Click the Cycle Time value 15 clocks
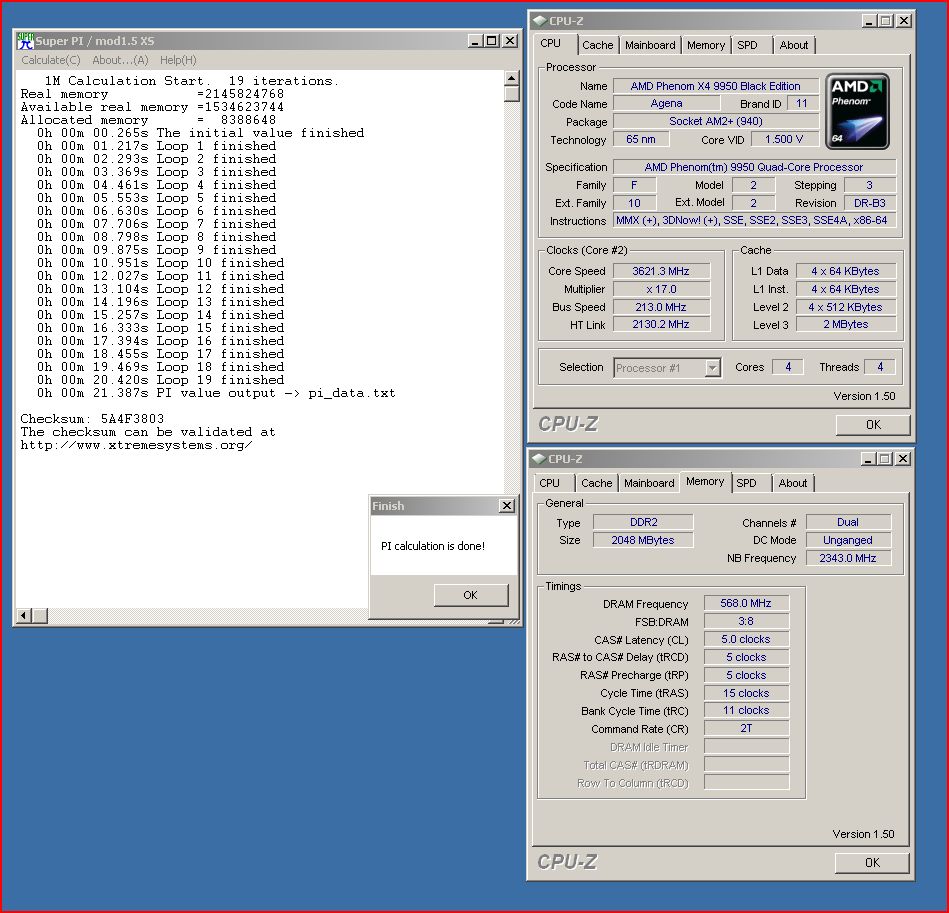The width and height of the screenshot is (949, 913). tap(746, 693)
